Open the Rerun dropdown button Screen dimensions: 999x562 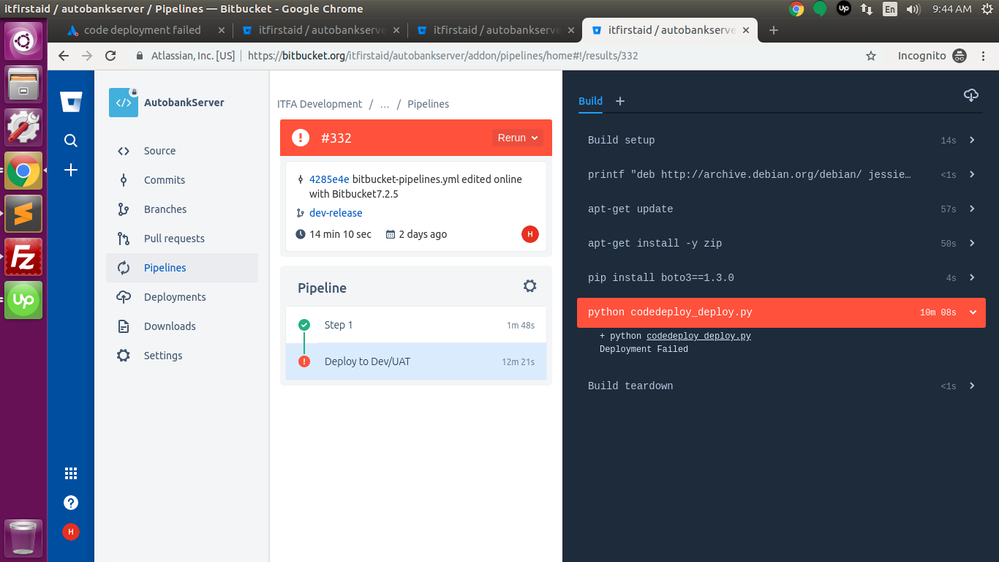pyautogui.click(x=517, y=138)
